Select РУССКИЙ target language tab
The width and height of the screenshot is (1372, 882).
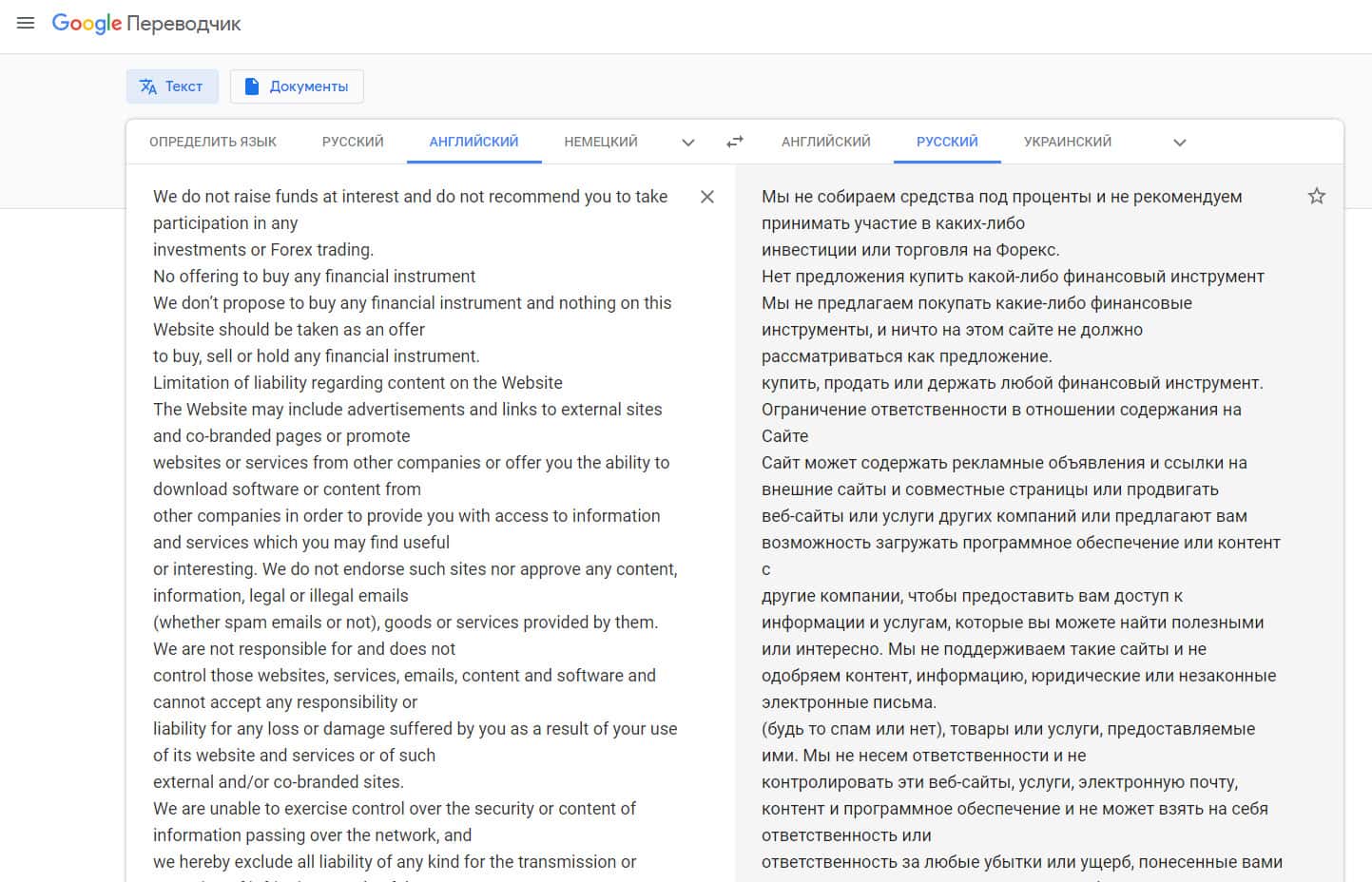tap(947, 142)
